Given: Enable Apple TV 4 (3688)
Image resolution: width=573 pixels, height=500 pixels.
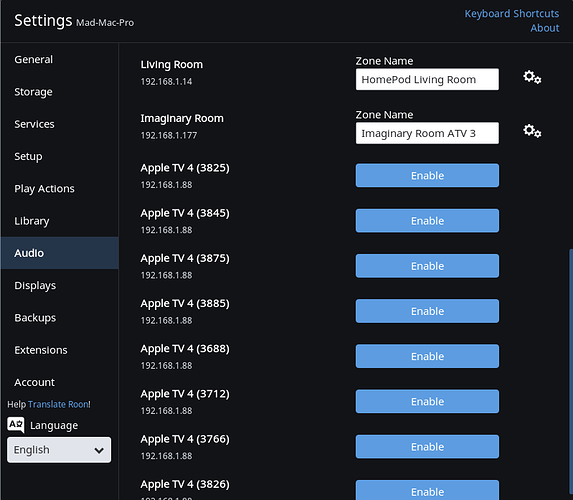Looking at the screenshot, I should click(x=427, y=356).
